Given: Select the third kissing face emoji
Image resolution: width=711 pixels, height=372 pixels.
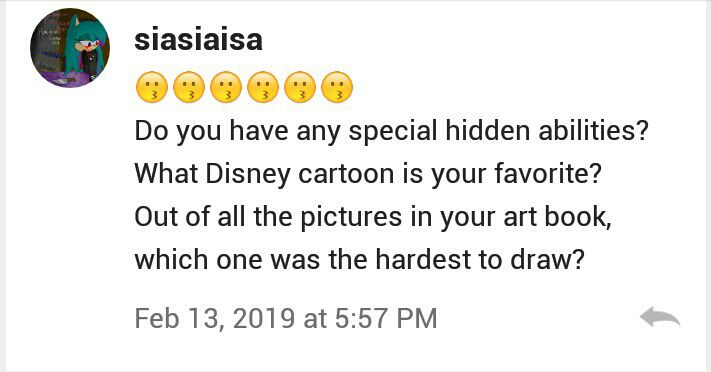Looking at the screenshot, I should (x=226, y=87).
